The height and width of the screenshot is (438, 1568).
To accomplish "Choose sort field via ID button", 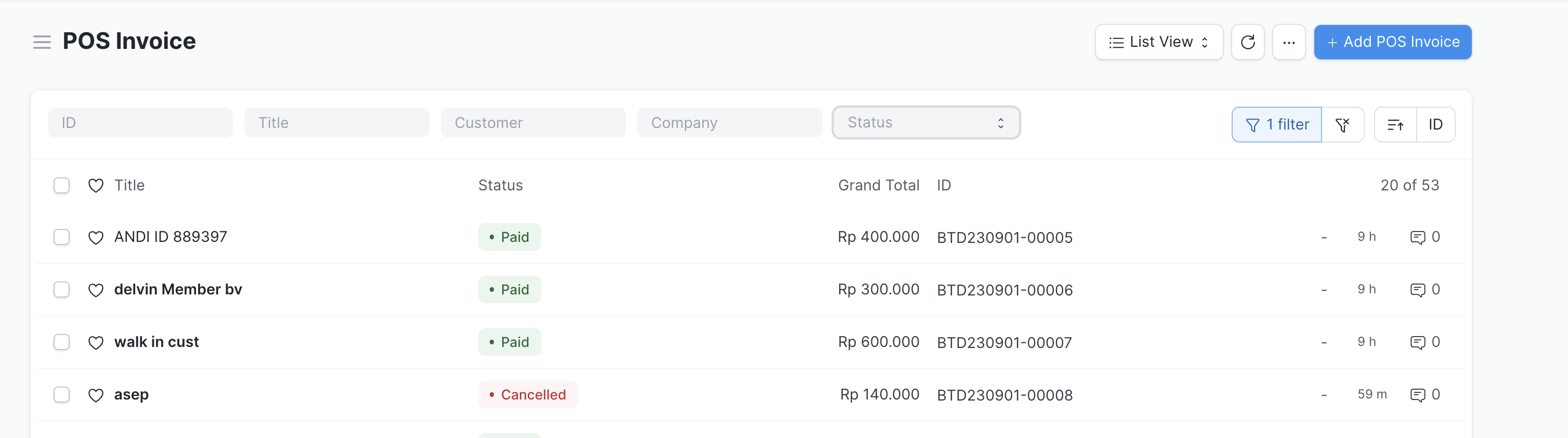I will 1435,125.
